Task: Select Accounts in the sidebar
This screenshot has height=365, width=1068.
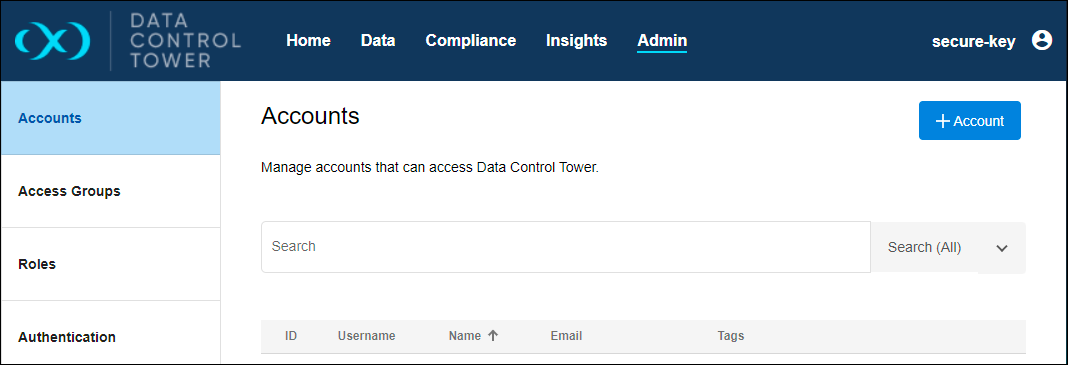Action: pos(110,118)
